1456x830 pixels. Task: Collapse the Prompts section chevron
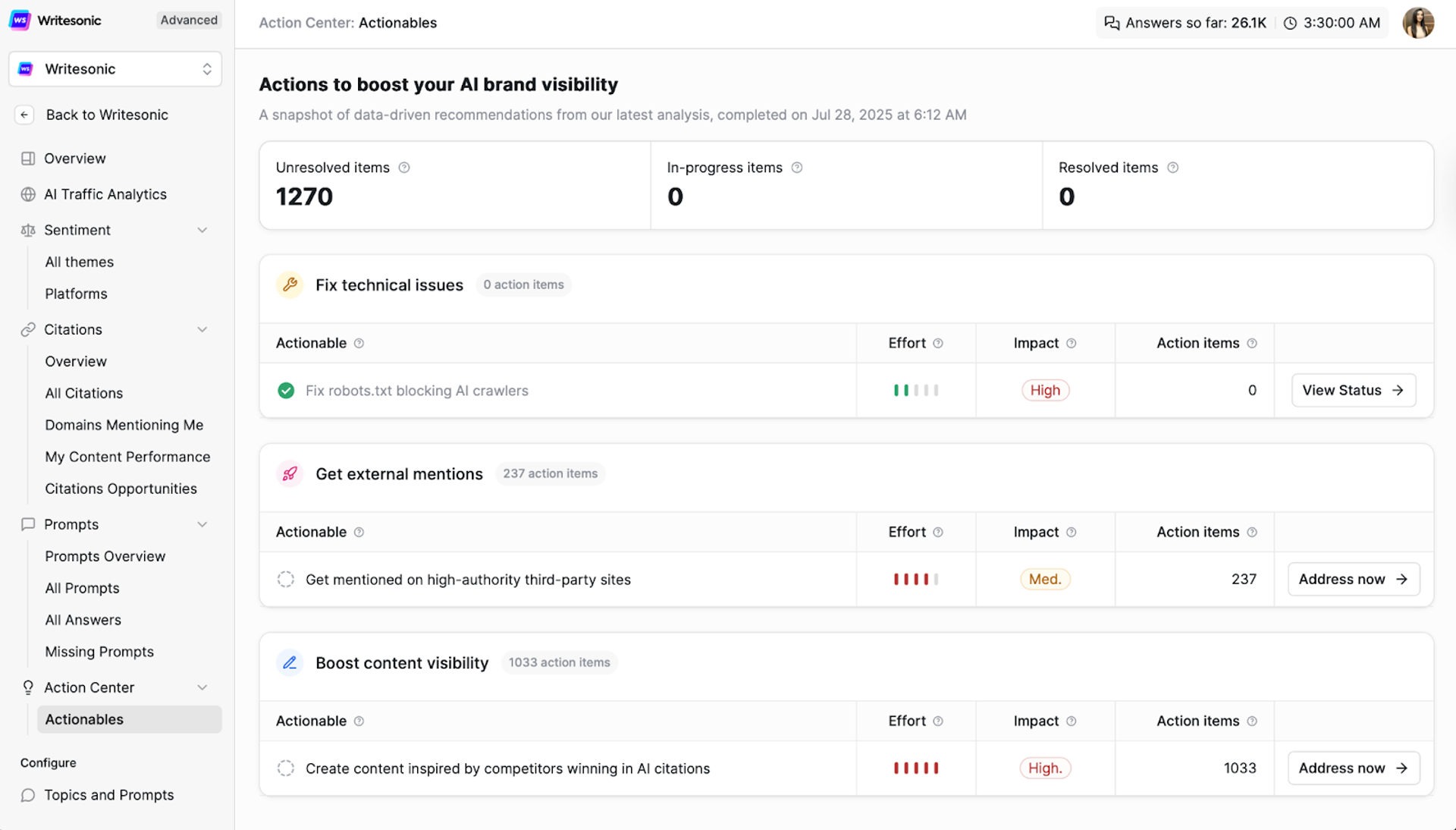point(202,524)
